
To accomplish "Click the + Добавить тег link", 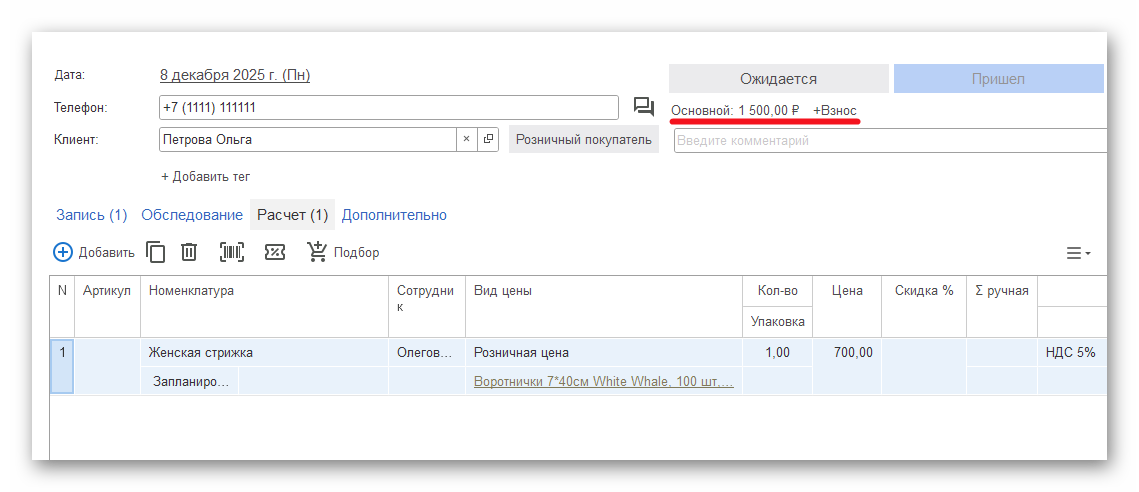I will [x=205, y=177].
